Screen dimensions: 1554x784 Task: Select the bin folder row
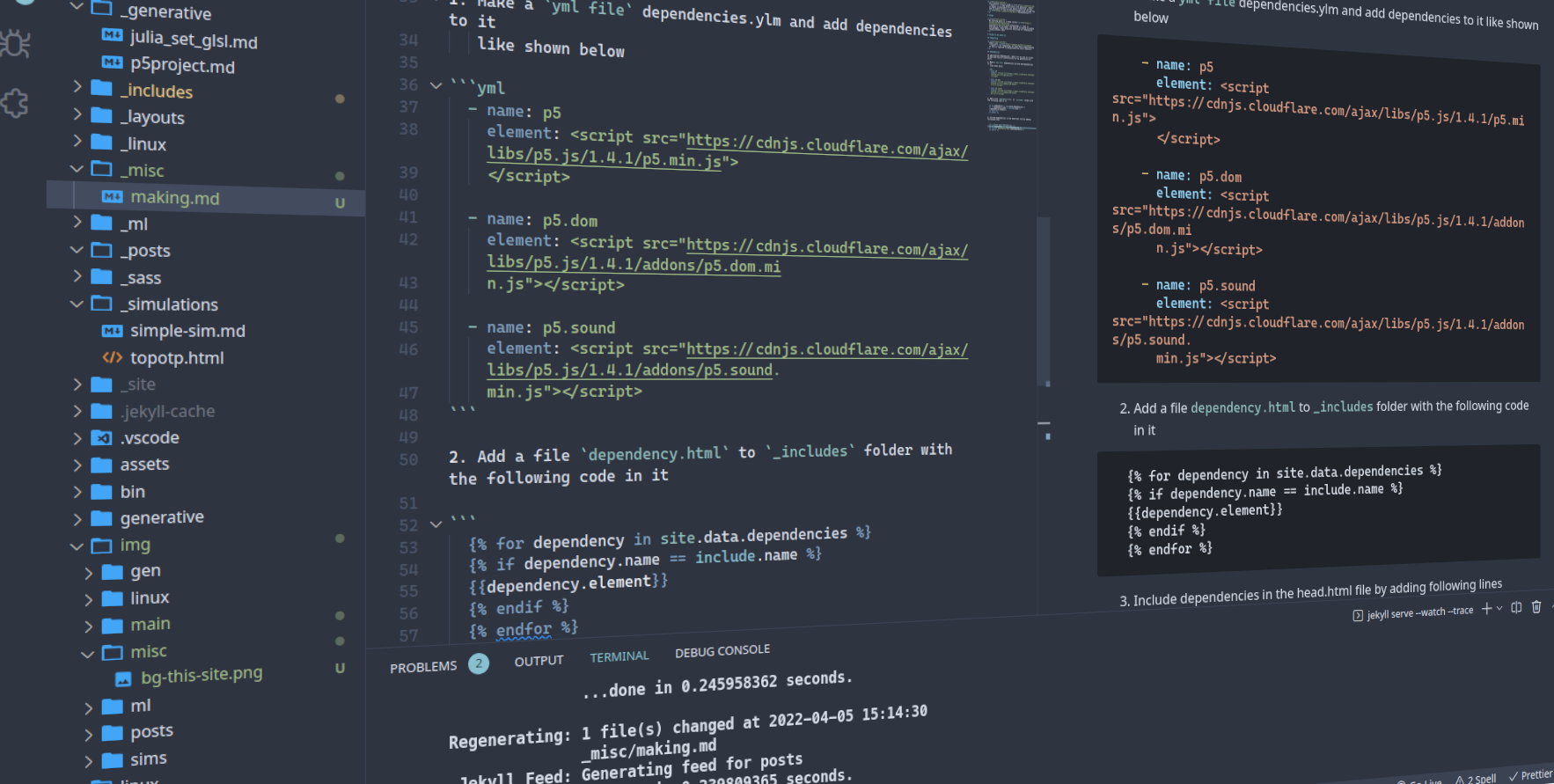click(206, 491)
